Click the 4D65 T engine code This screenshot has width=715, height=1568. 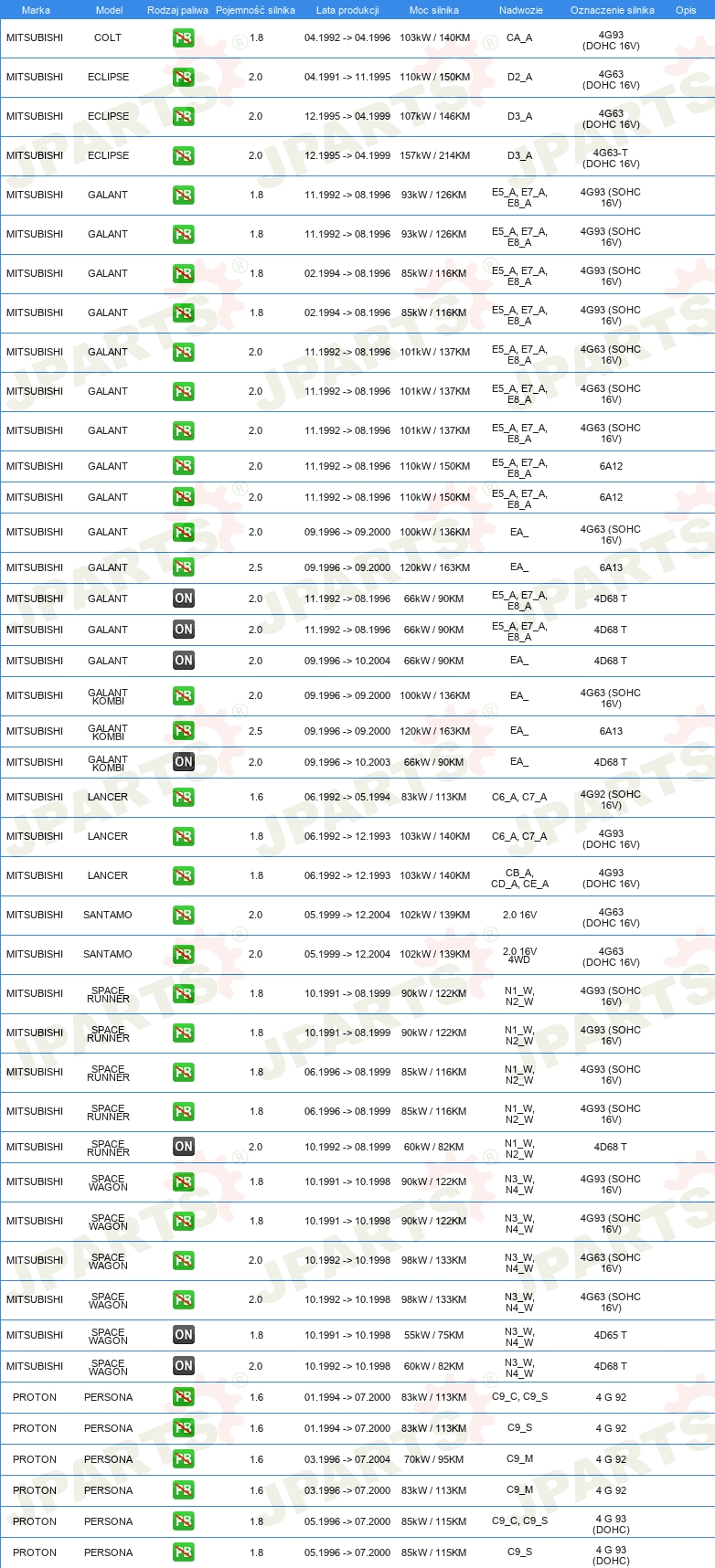[611, 1335]
